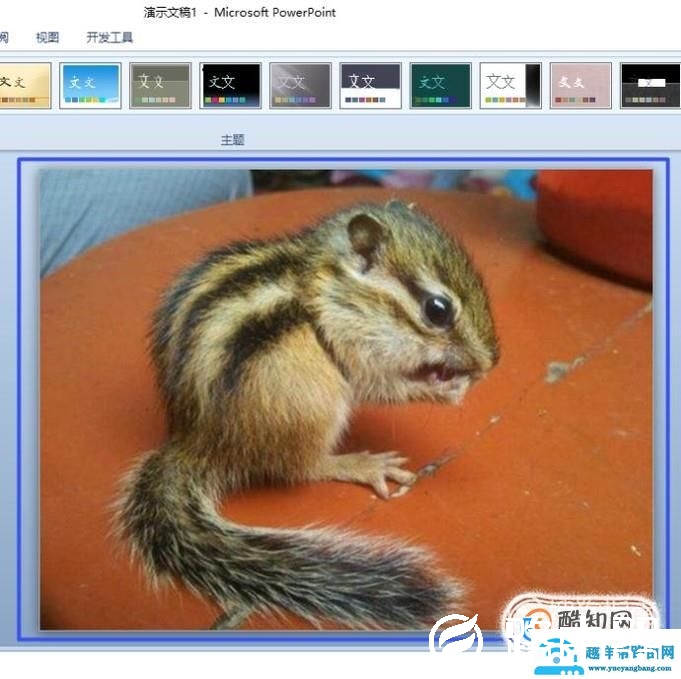Apply the black theme with colorful dots
Viewport: 681px width, 679px height.
230,85
